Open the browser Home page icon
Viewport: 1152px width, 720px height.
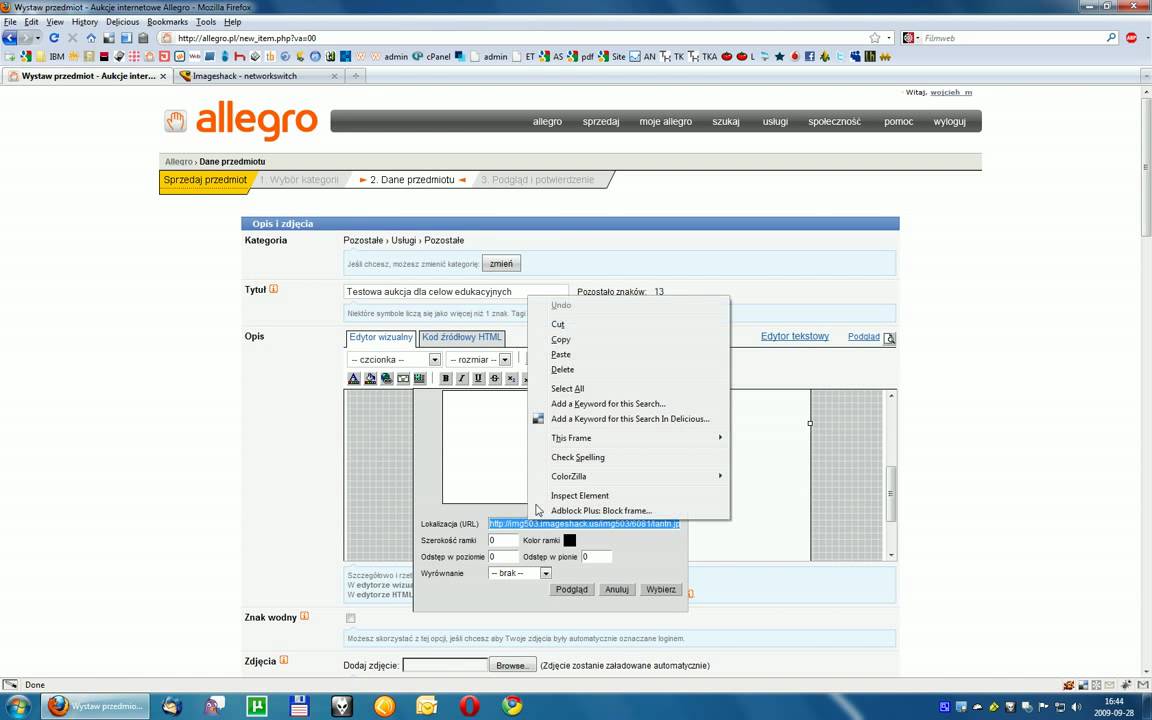pyautogui.click(x=90, y=37)
